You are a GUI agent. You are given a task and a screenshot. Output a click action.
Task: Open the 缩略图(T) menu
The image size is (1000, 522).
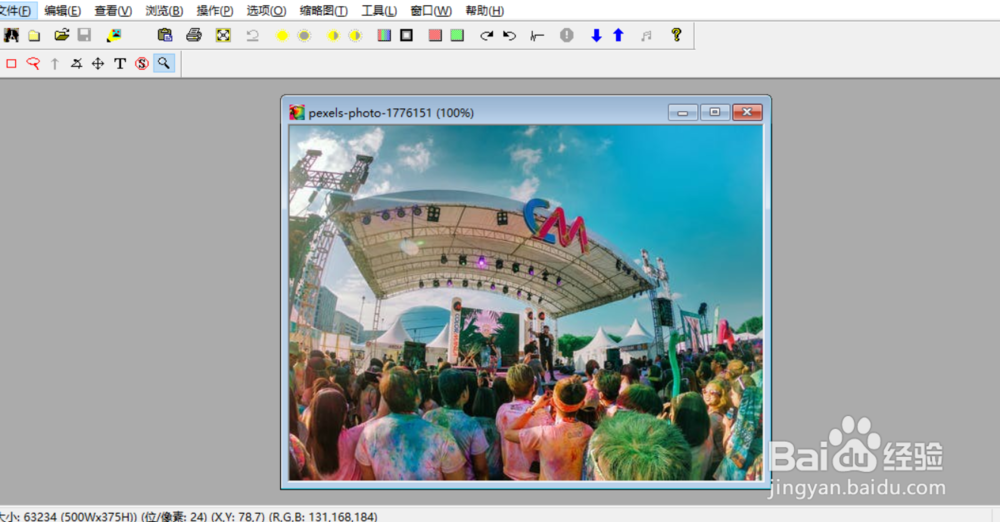pos(323,11)
